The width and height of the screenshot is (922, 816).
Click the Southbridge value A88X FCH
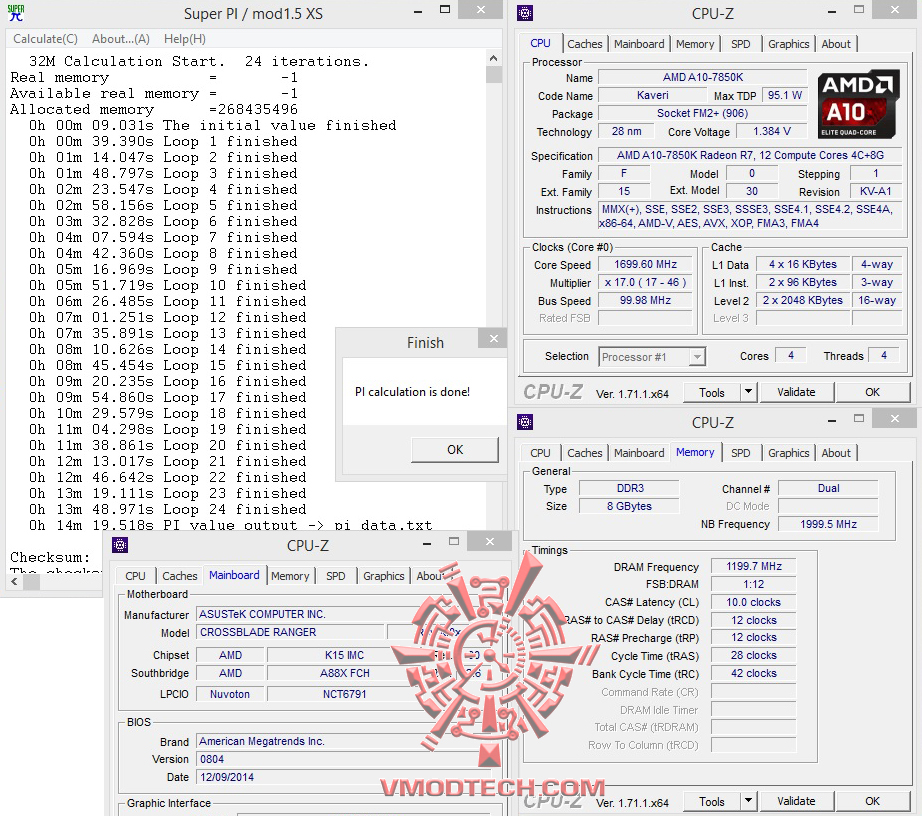point(344,673)
